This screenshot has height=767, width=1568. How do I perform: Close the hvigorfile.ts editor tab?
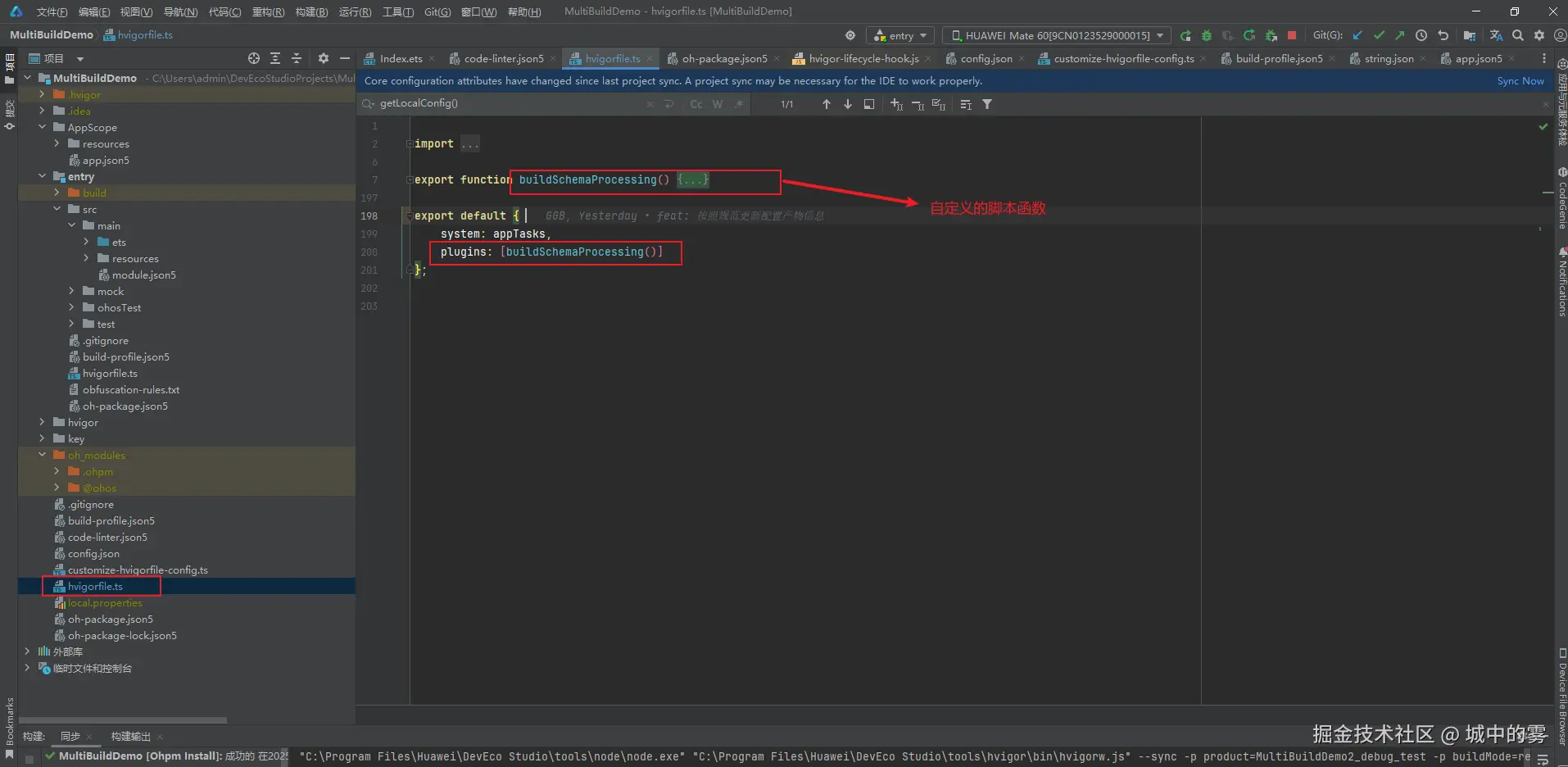[650, 59]
